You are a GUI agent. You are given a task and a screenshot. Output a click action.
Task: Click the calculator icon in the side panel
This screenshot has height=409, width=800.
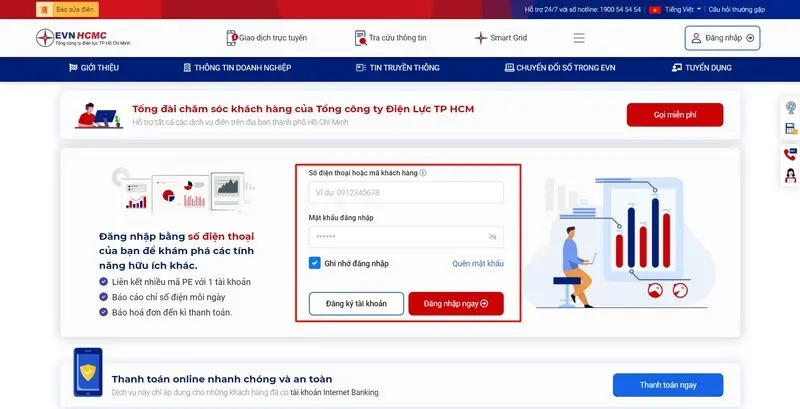tap(791, 129)
